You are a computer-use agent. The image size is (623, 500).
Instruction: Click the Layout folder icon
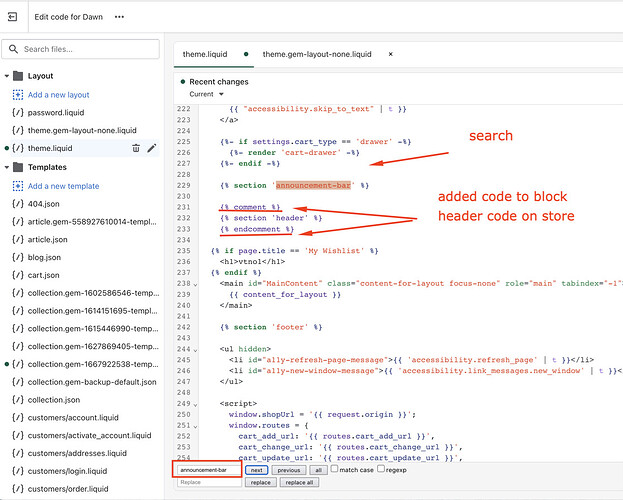[19, 76]
